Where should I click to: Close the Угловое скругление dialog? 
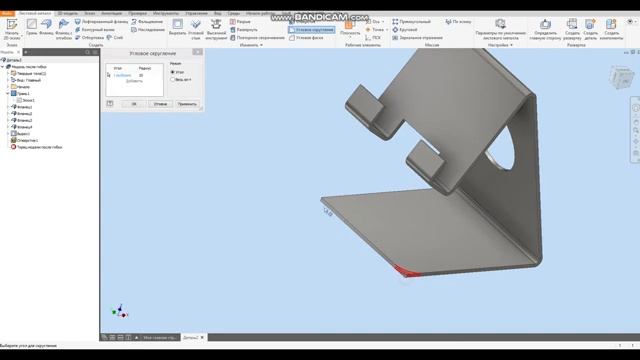coord(197,52)
